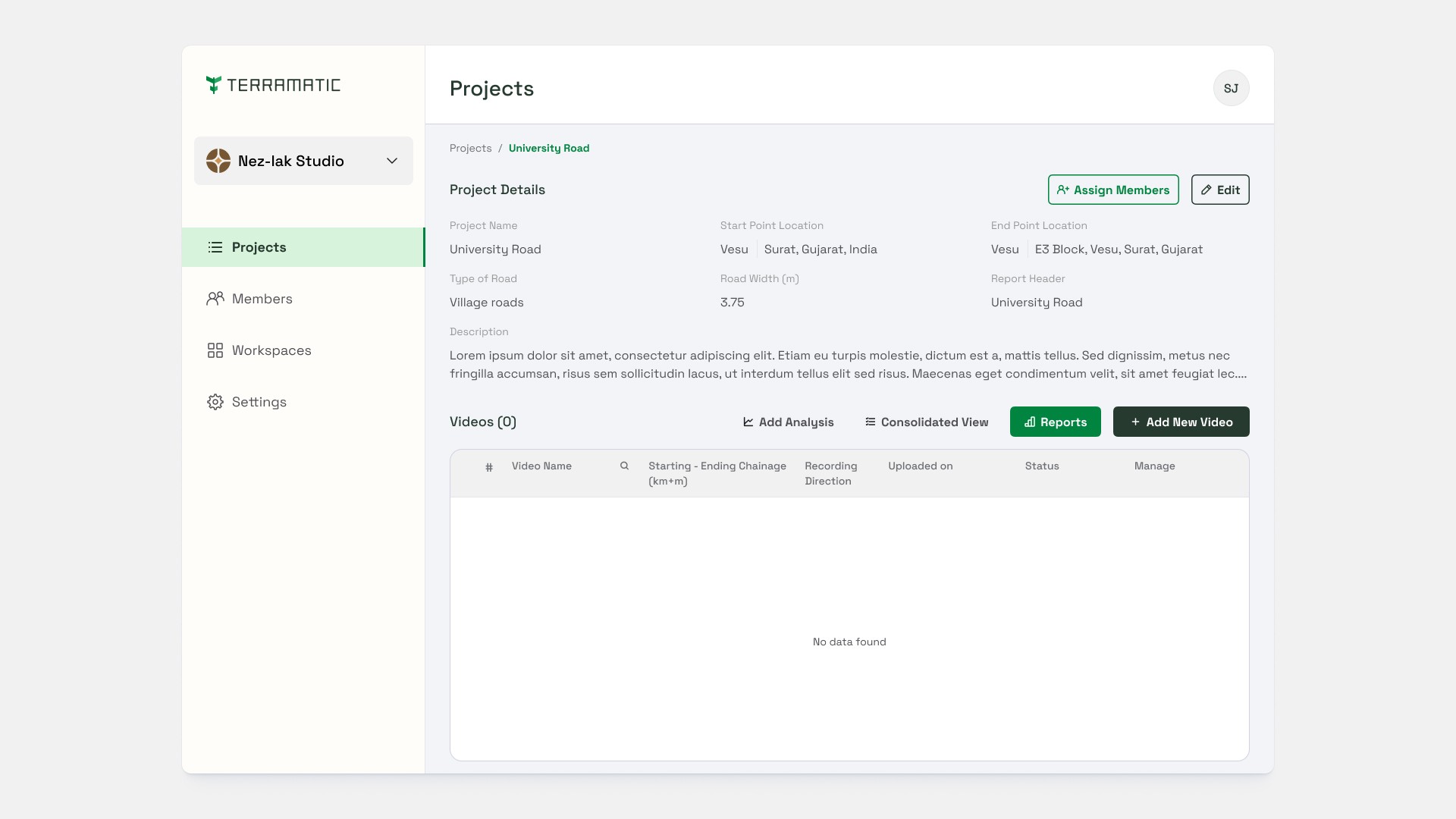Click the University Road breadcrumb
This screenshot has height=819, width=1456.
549,148
